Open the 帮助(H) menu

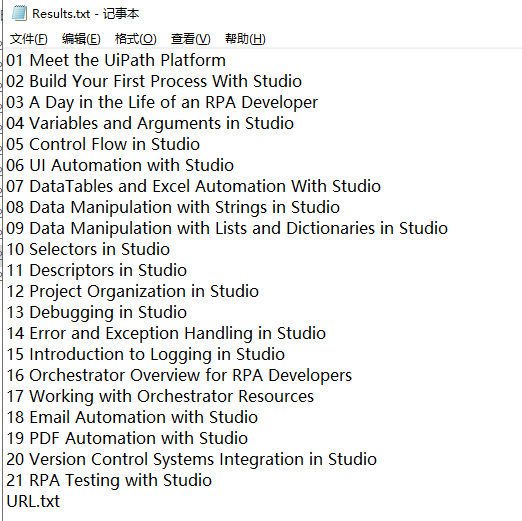245,39
